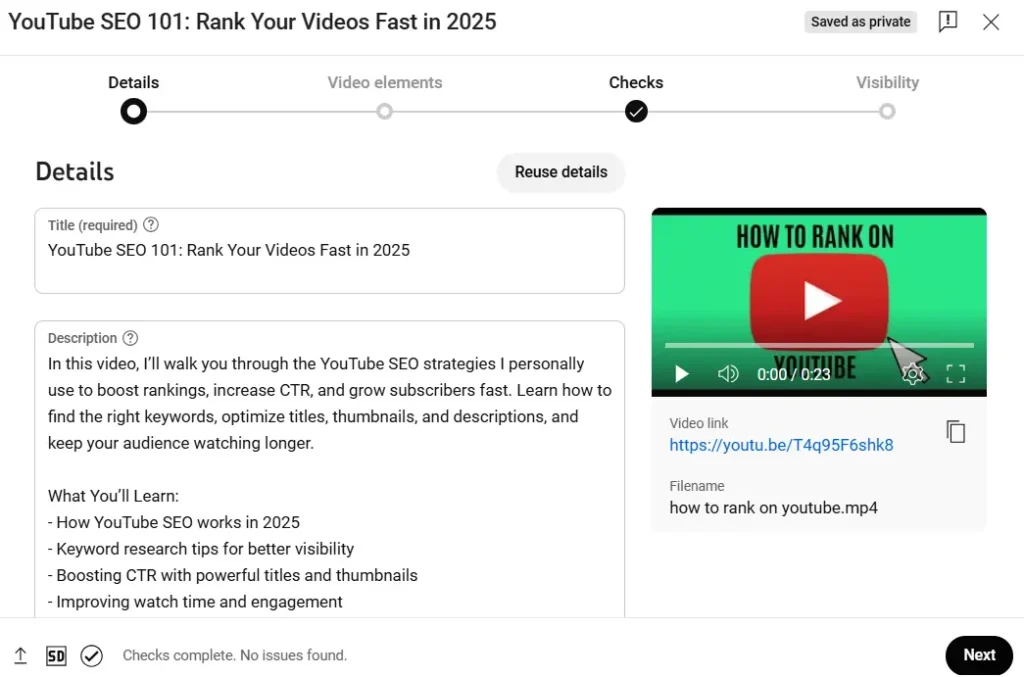
Task: Jump to the Video elements step
Action: (x=385, y=112)
